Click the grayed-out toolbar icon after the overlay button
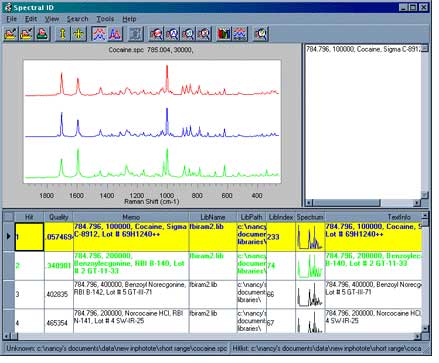Image resolution: width=439 pixels, height=363 pixels. [135, 34]
